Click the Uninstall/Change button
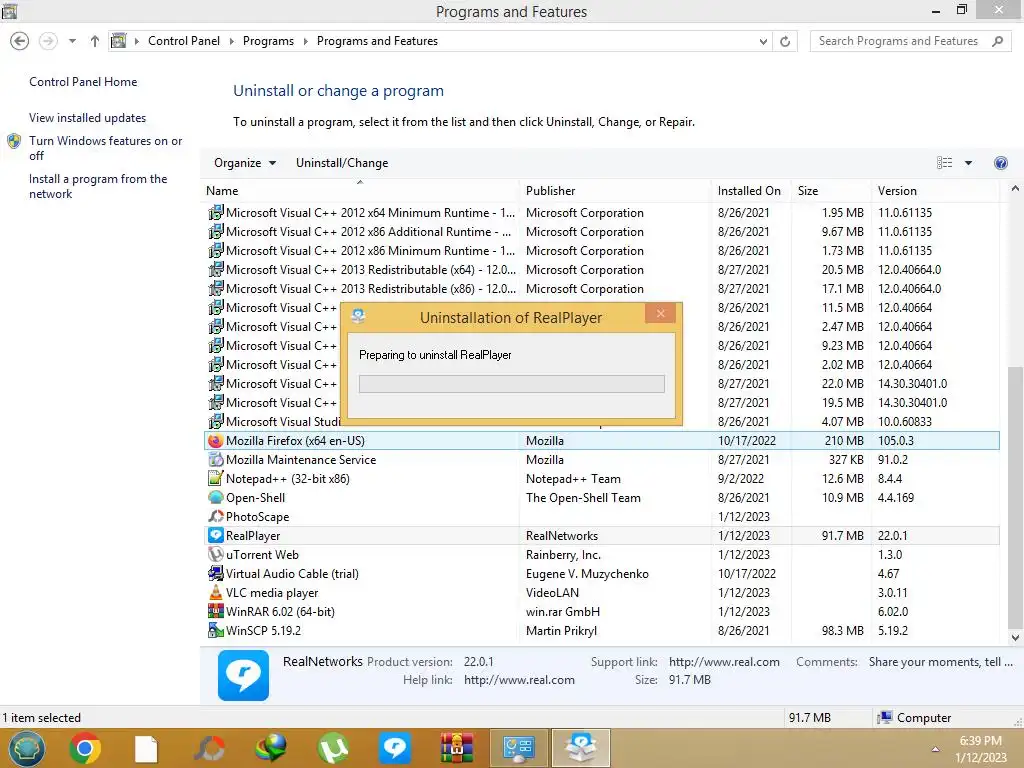1024x768 pixels. tap(342, 163)
